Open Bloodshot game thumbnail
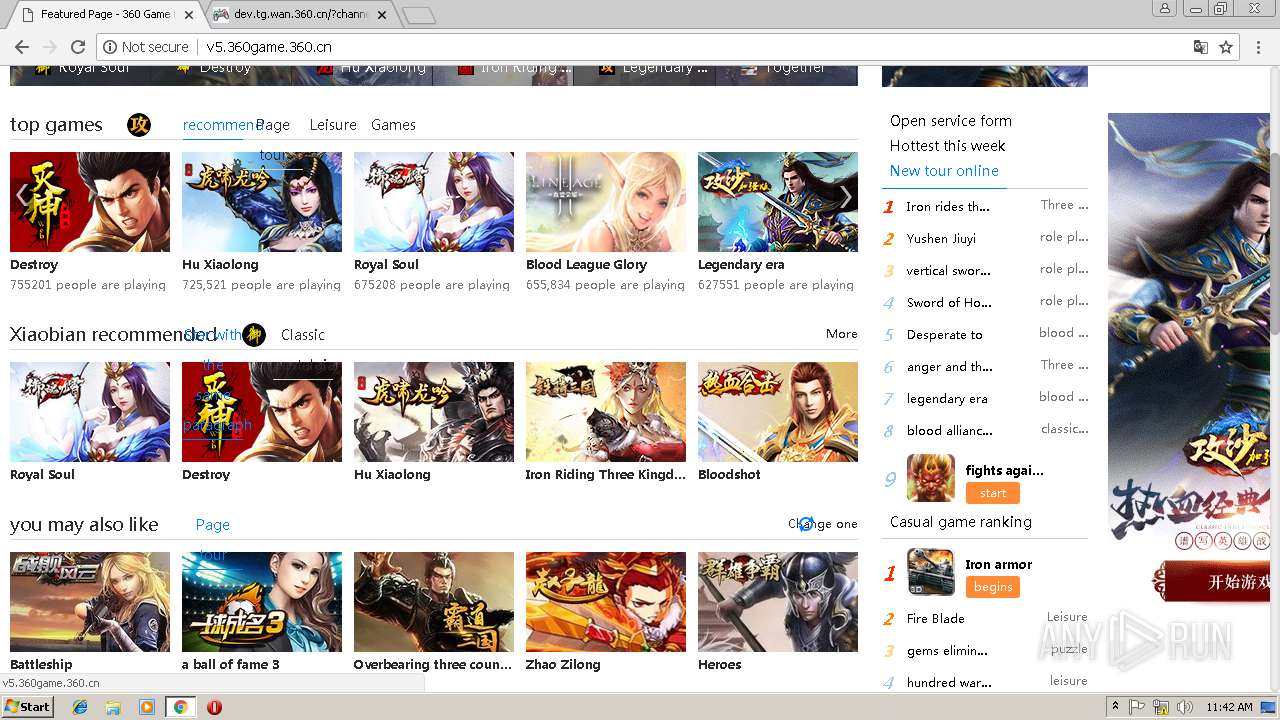 (x=778, y=412)
